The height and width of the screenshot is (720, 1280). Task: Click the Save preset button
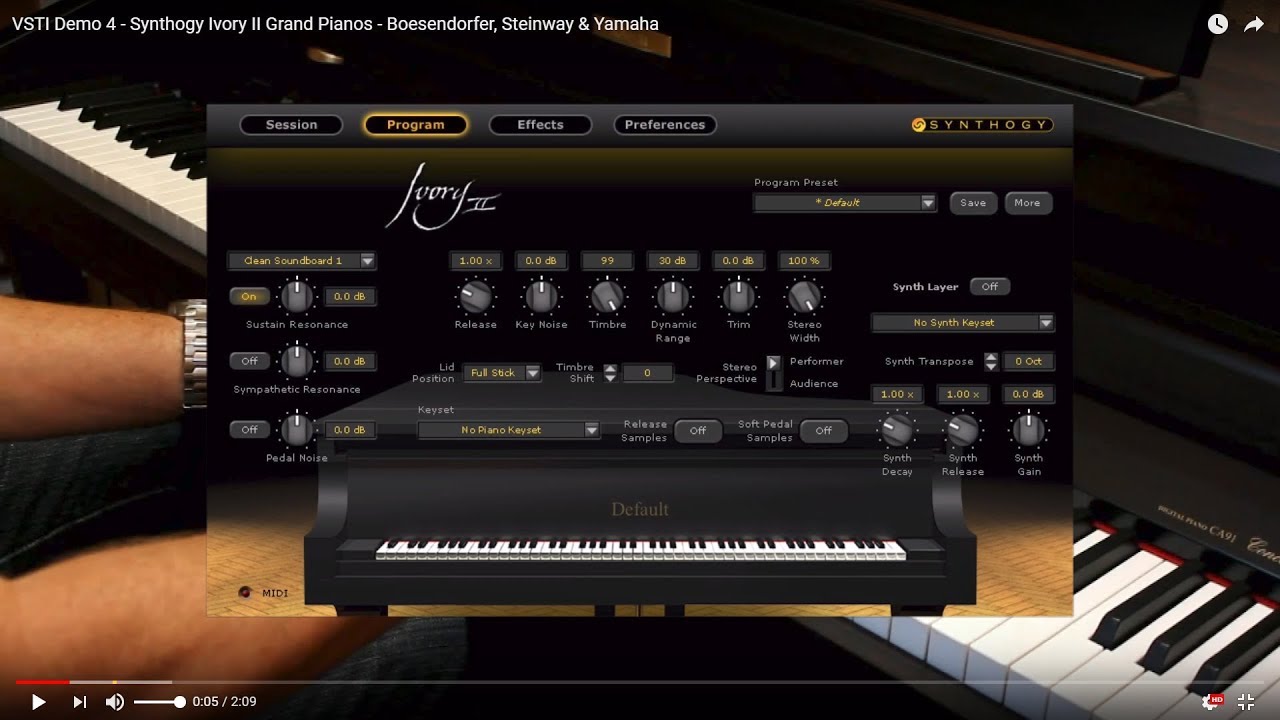click(973, 202)
